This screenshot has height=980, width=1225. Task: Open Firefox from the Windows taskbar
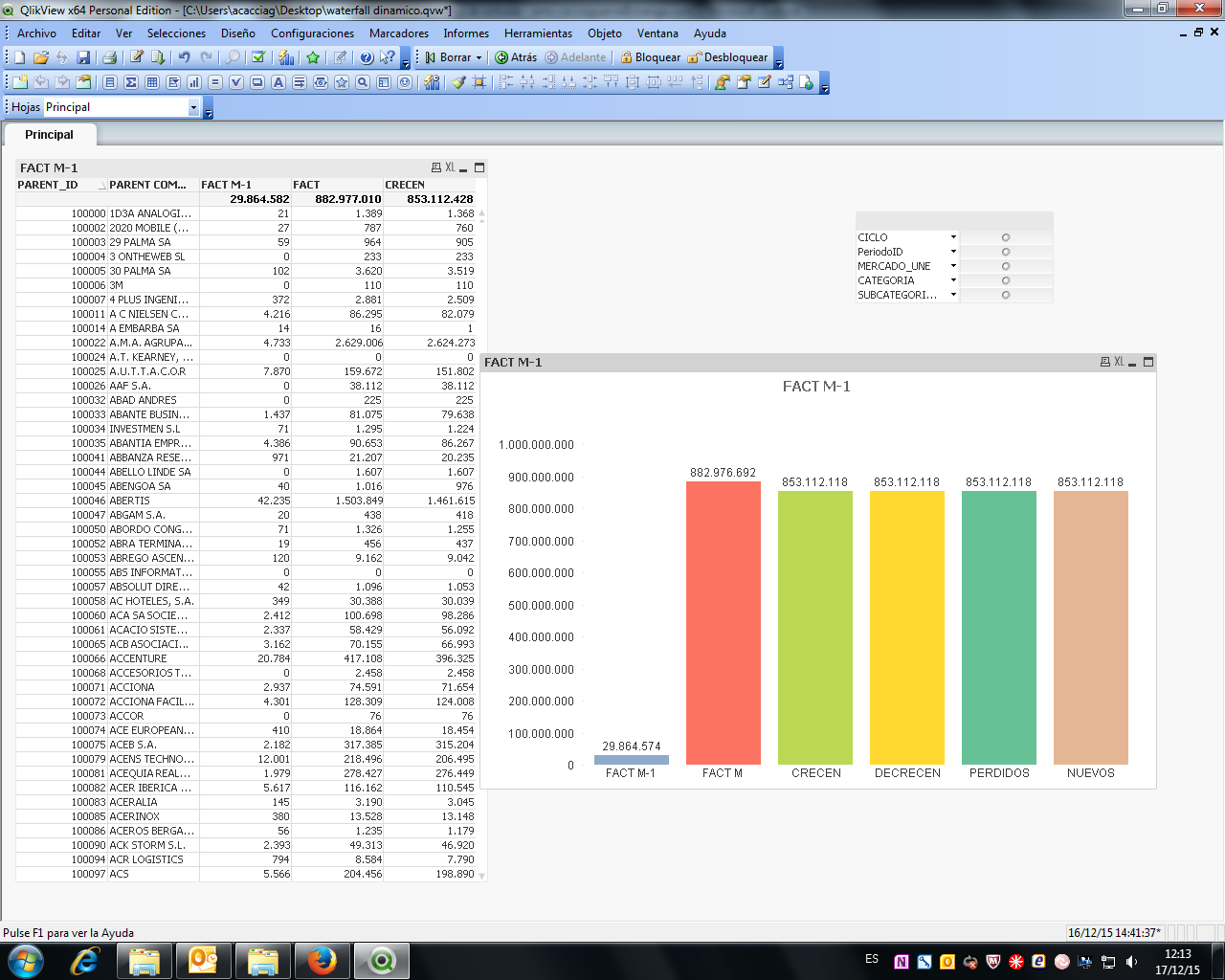pyautogui.click(x=323, y=960)
